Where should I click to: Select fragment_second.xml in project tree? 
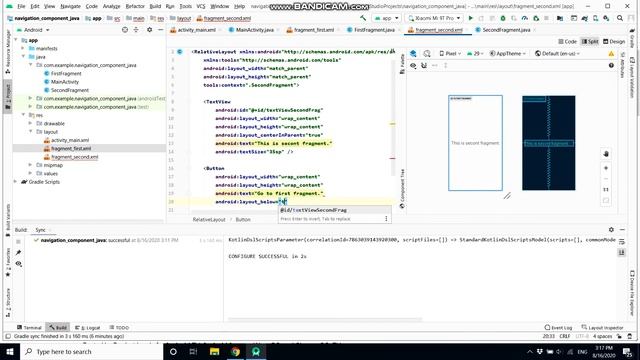tap(74, 157)
